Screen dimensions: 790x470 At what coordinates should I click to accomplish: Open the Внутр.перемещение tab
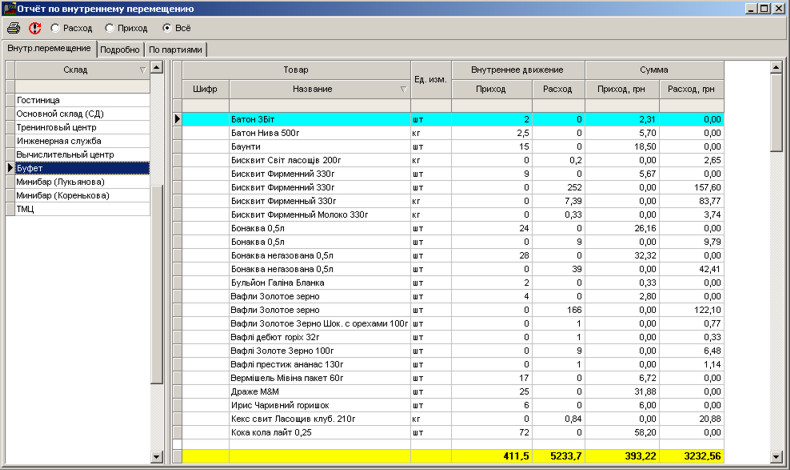pyautogui.click(x=49, y=49)
